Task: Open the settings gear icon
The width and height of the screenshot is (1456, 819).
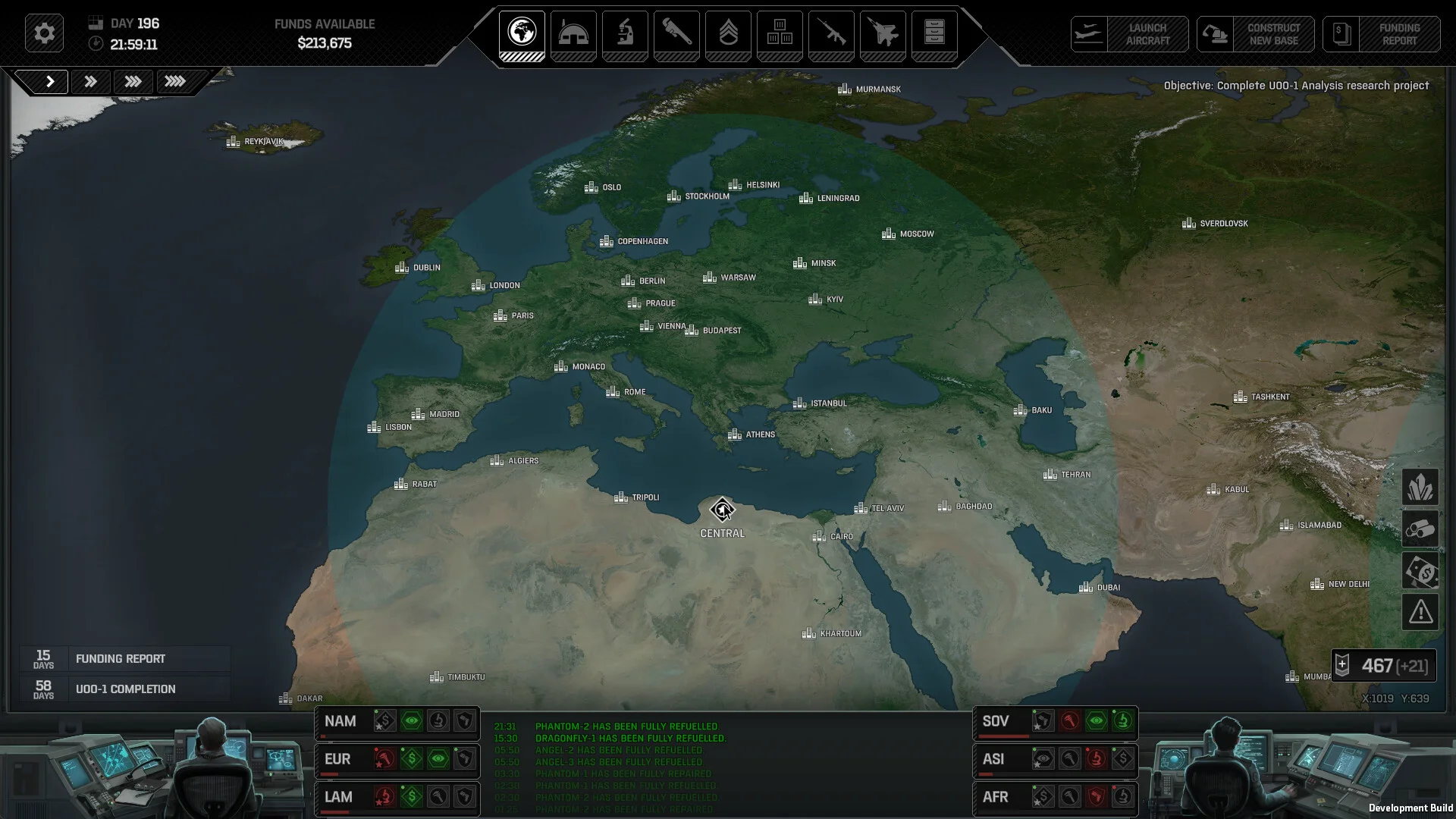Action: 44,33
